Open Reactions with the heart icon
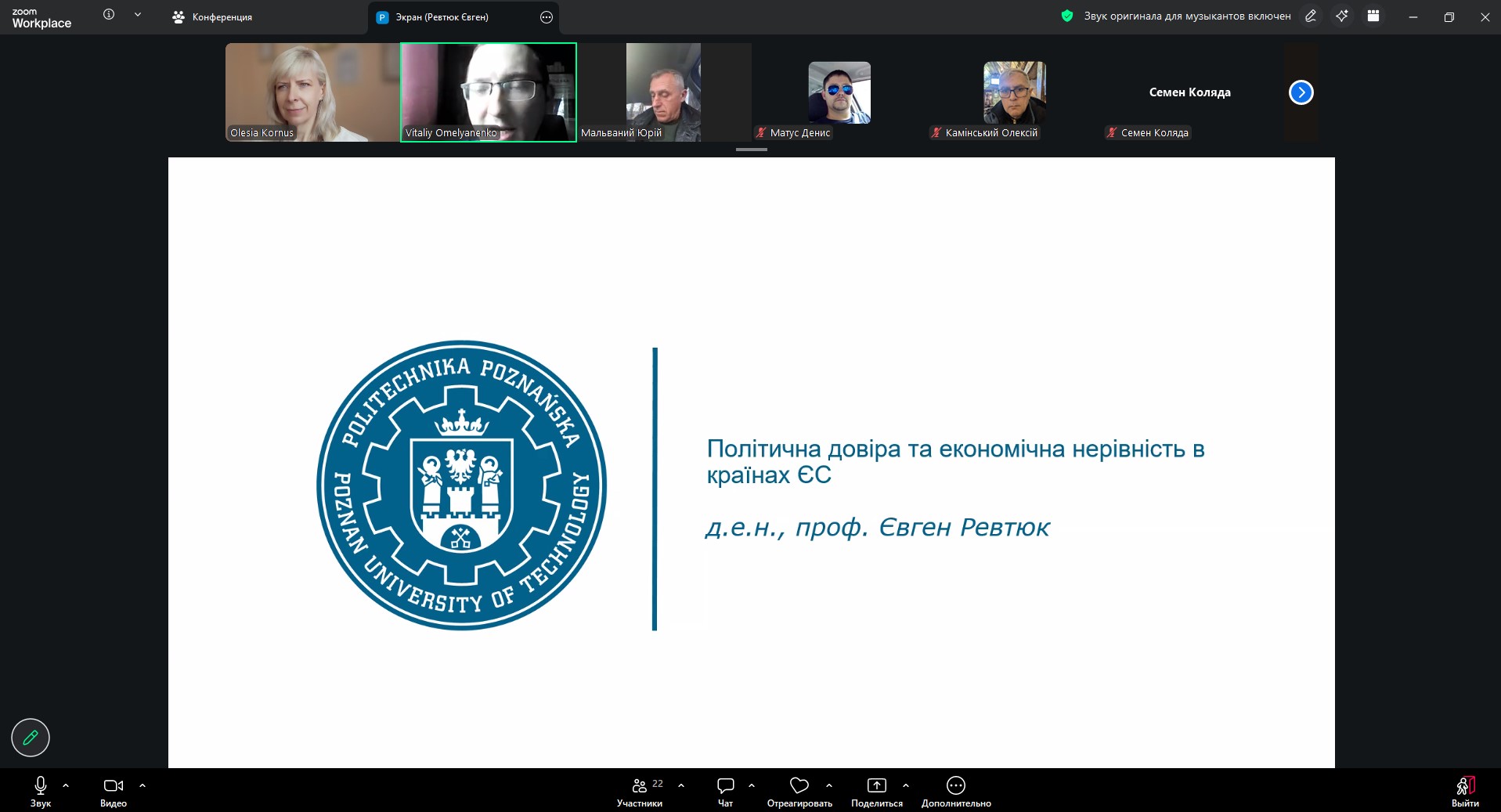 point(799,785)
